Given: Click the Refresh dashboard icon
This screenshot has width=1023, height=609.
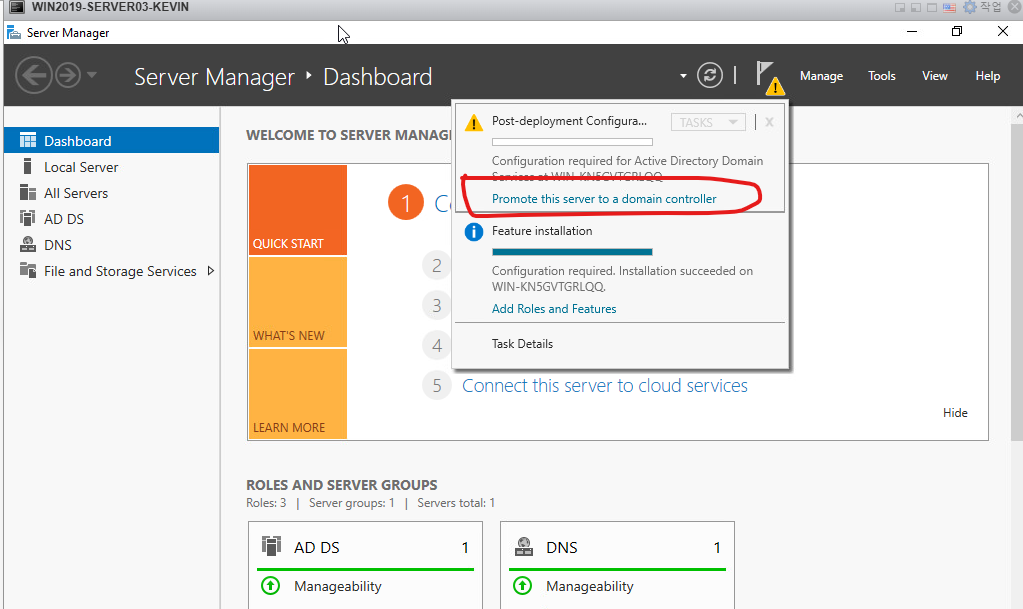Looking at the screenshot, I should [710, 75].
